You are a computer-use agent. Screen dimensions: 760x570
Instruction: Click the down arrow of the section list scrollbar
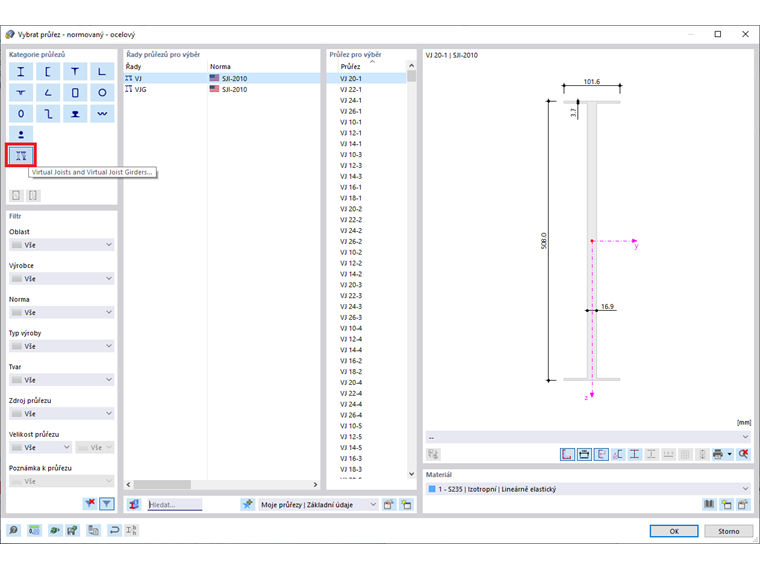click(x=412, y=474)
